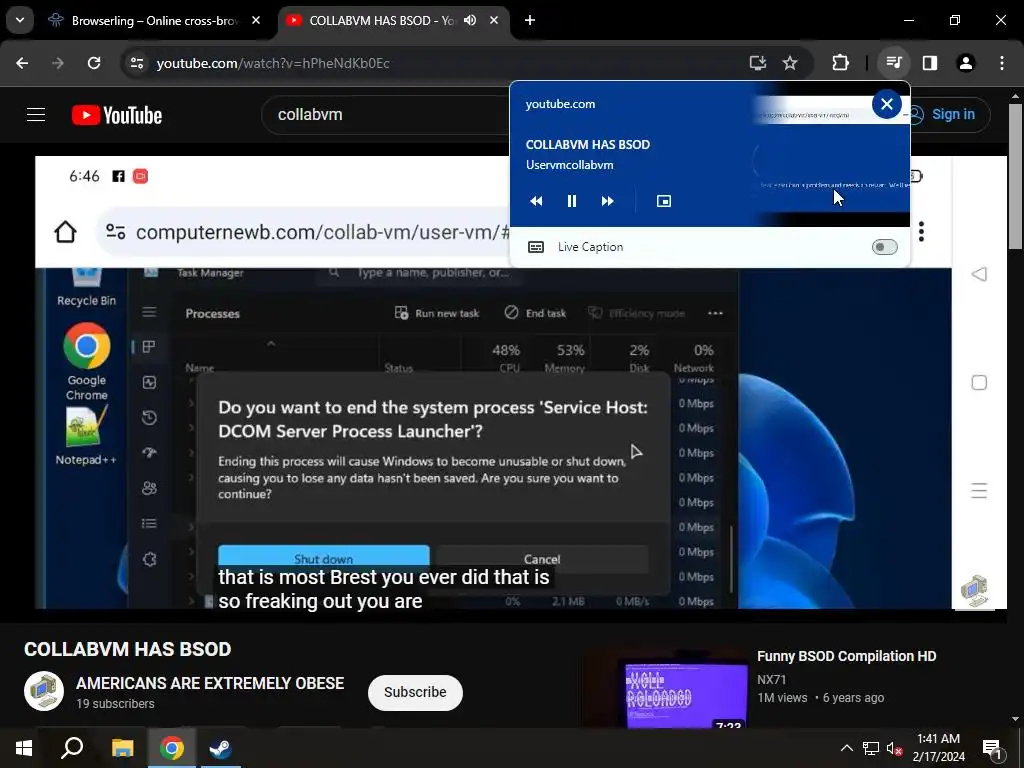Mute the audio-playing tab via speaker icon
Image resolution: width=1024 pixels, height=768 pixels.
[470, 20]
